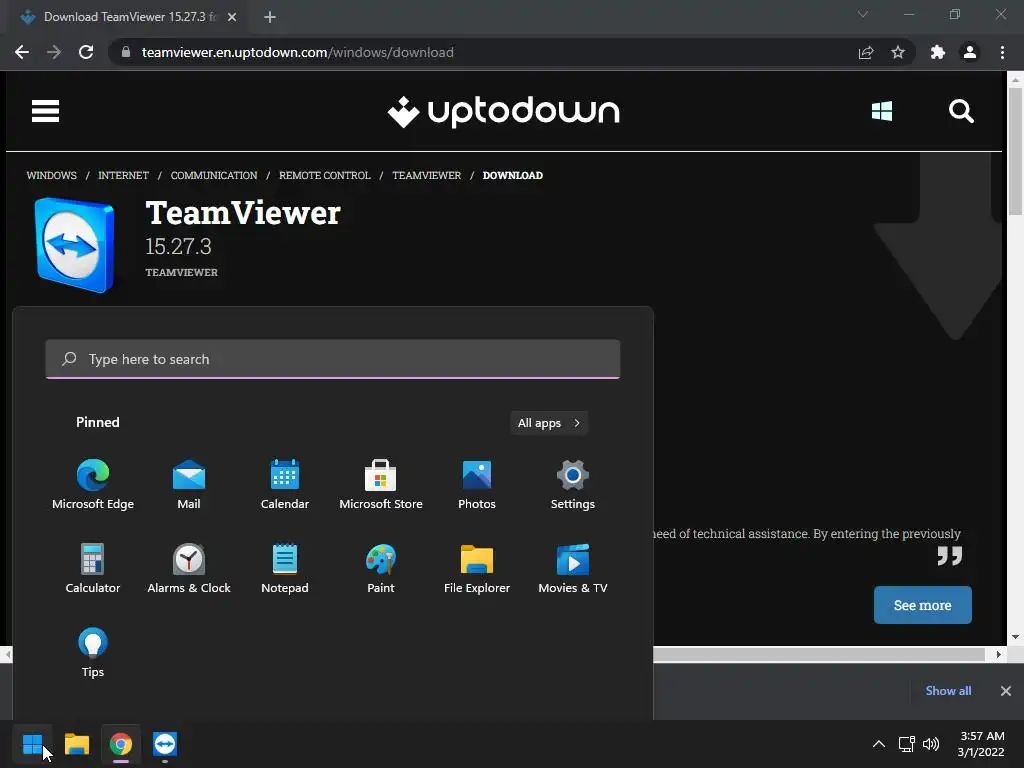Image resolution: width=1024 pixels, height=768 pixels.
Task: Bookmark this page with the star icon
Action: (x=898, y=52)
